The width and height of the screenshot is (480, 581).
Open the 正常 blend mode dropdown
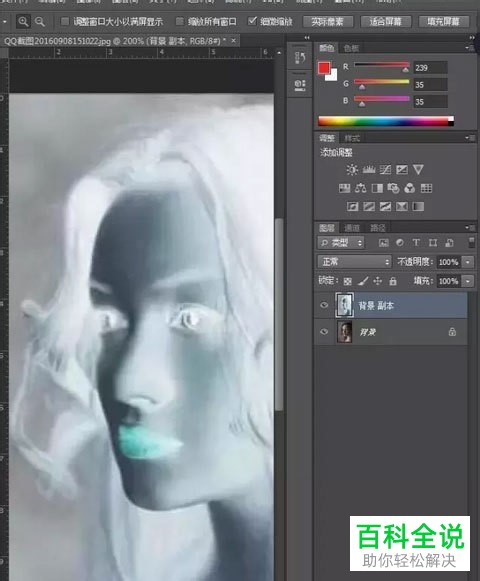[x=354, y=262]
